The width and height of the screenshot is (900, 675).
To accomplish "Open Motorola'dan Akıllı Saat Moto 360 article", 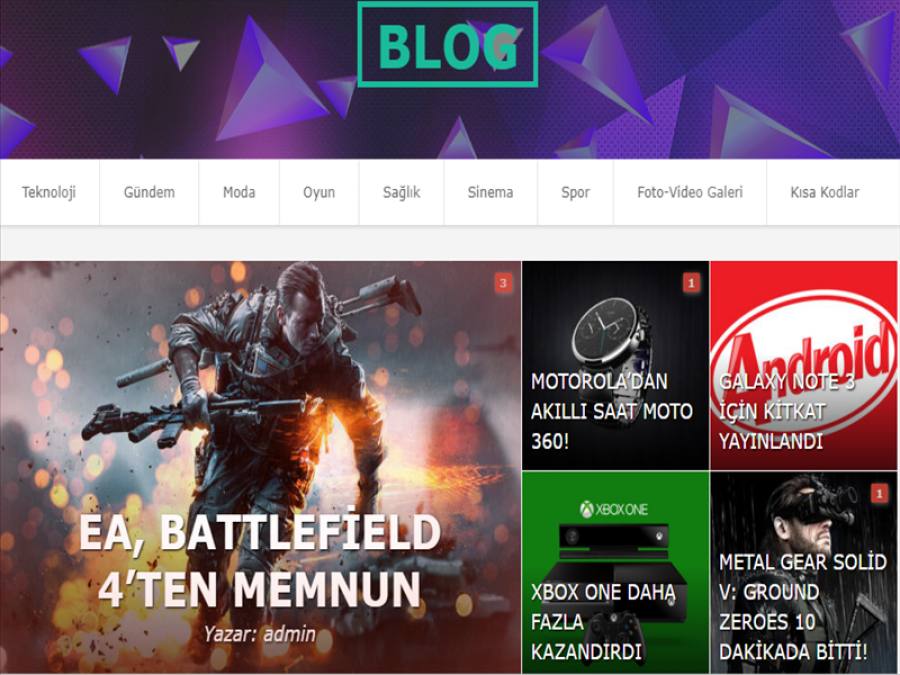I will [x=611, y=412].
